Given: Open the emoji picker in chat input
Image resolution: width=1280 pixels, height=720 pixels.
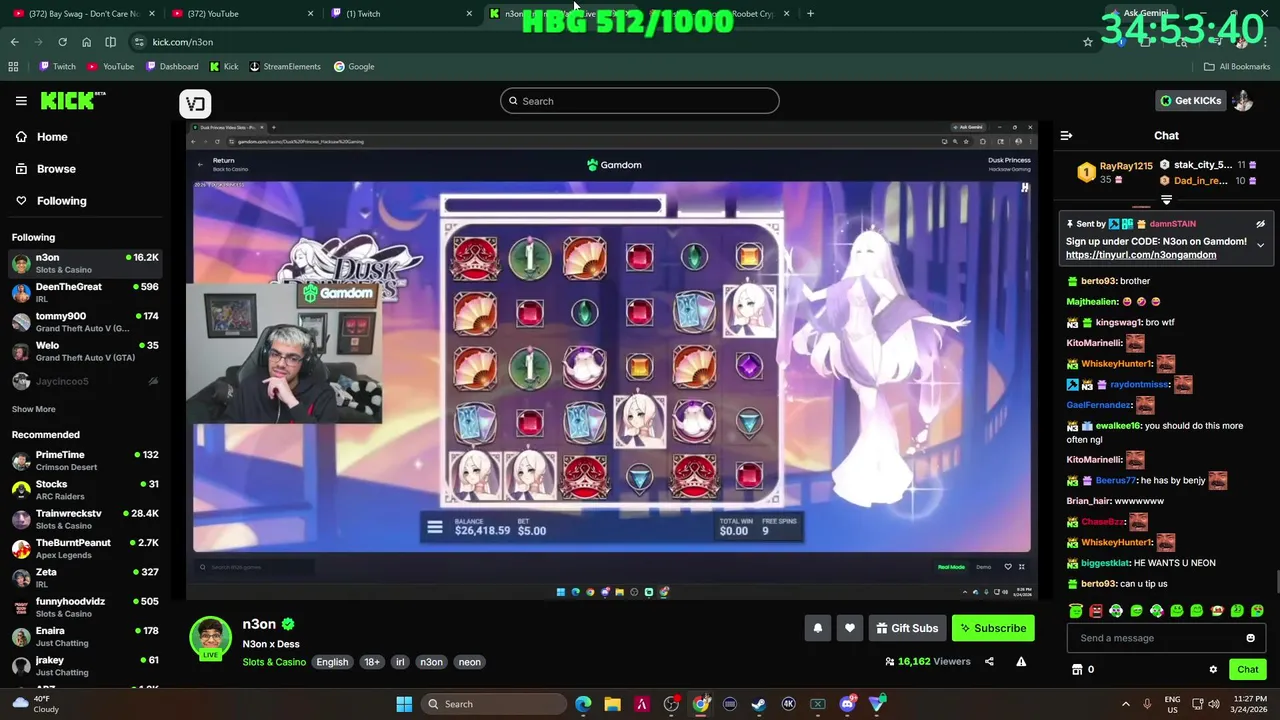Looking at the screenshot, I should point(1250,638).
